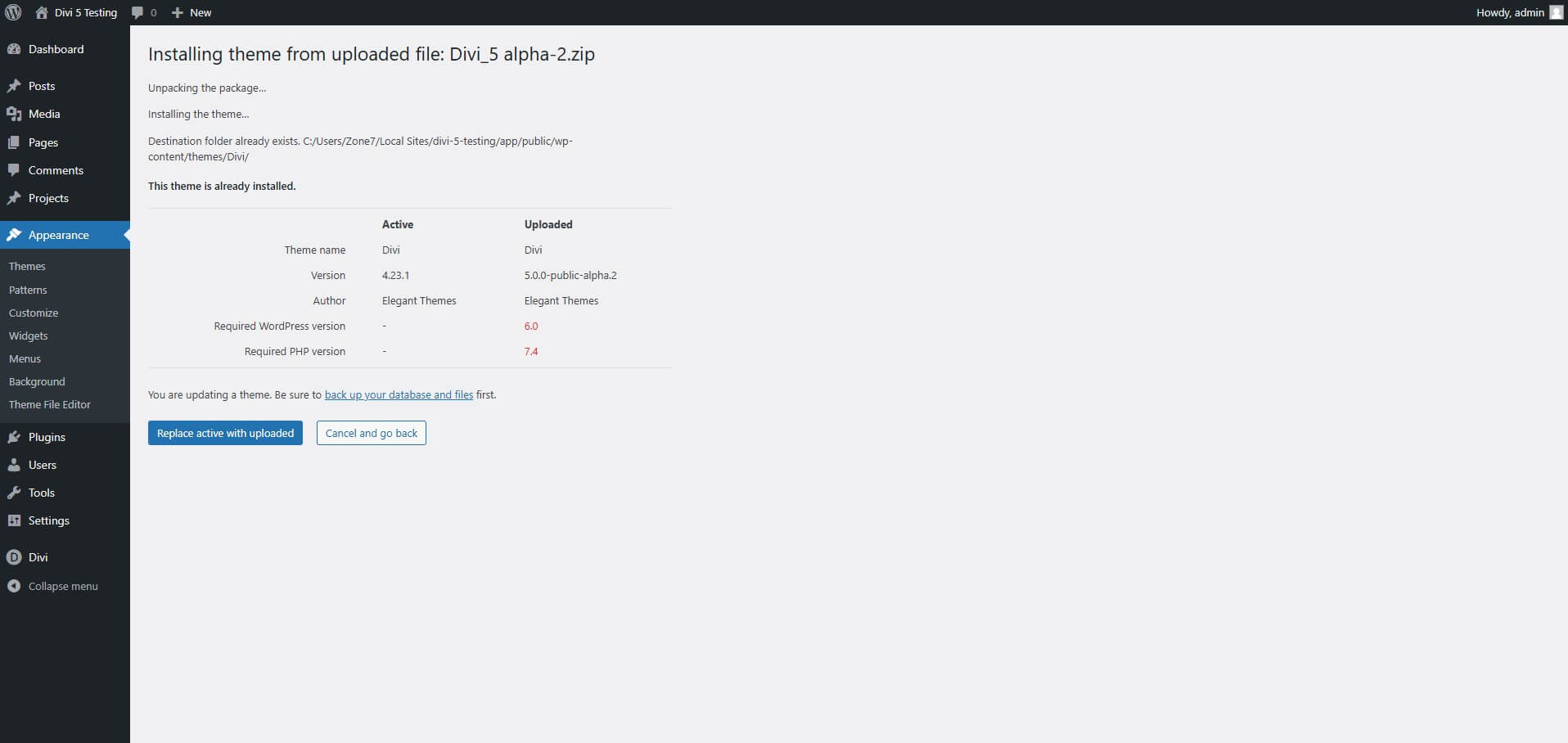Click the Installing theme page heading
This screenshot has height=743, width=1568.
pos(372,54)
